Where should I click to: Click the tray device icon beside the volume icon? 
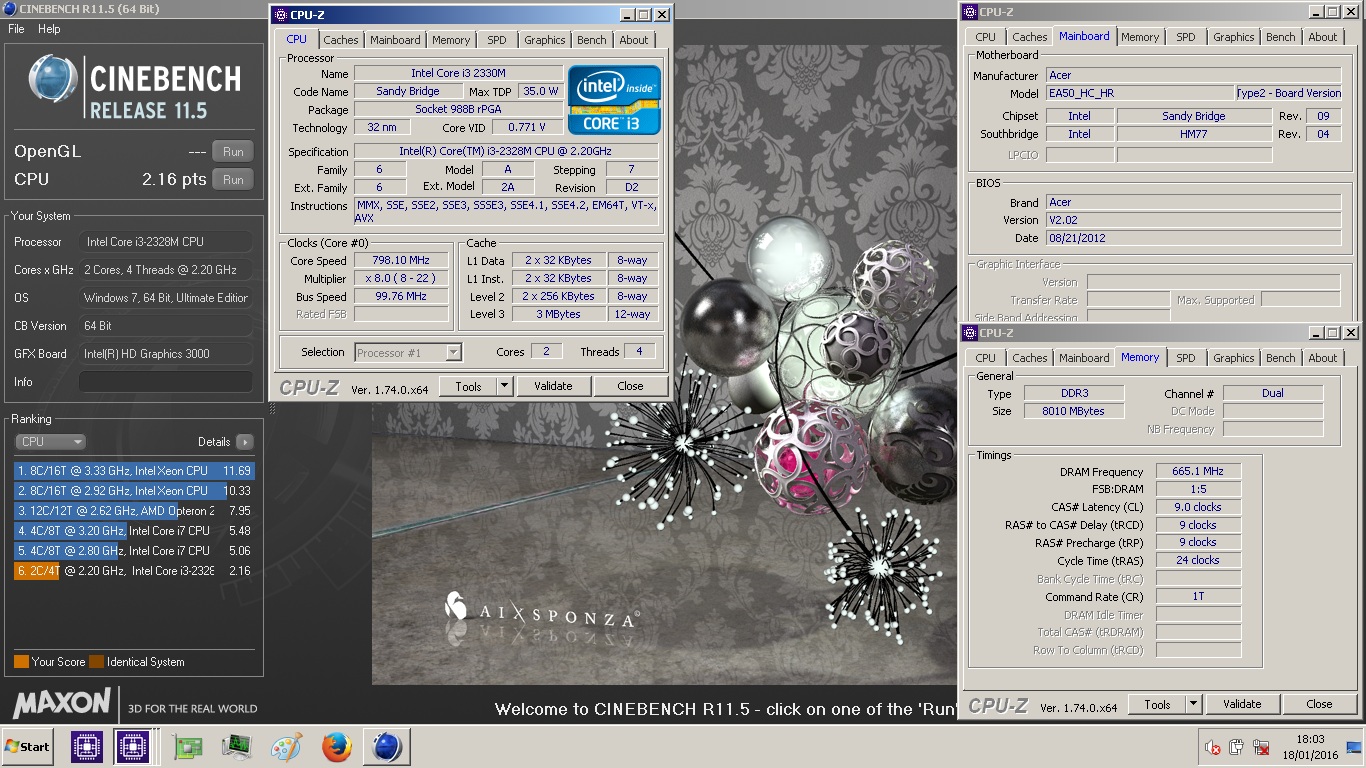point(1236,747)
